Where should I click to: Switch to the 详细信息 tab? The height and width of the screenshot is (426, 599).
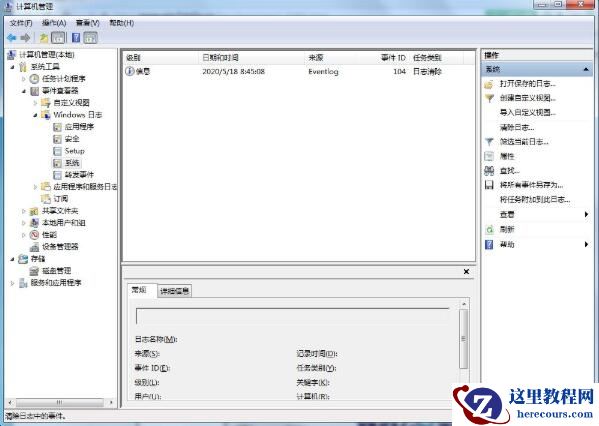coord(174,291)
